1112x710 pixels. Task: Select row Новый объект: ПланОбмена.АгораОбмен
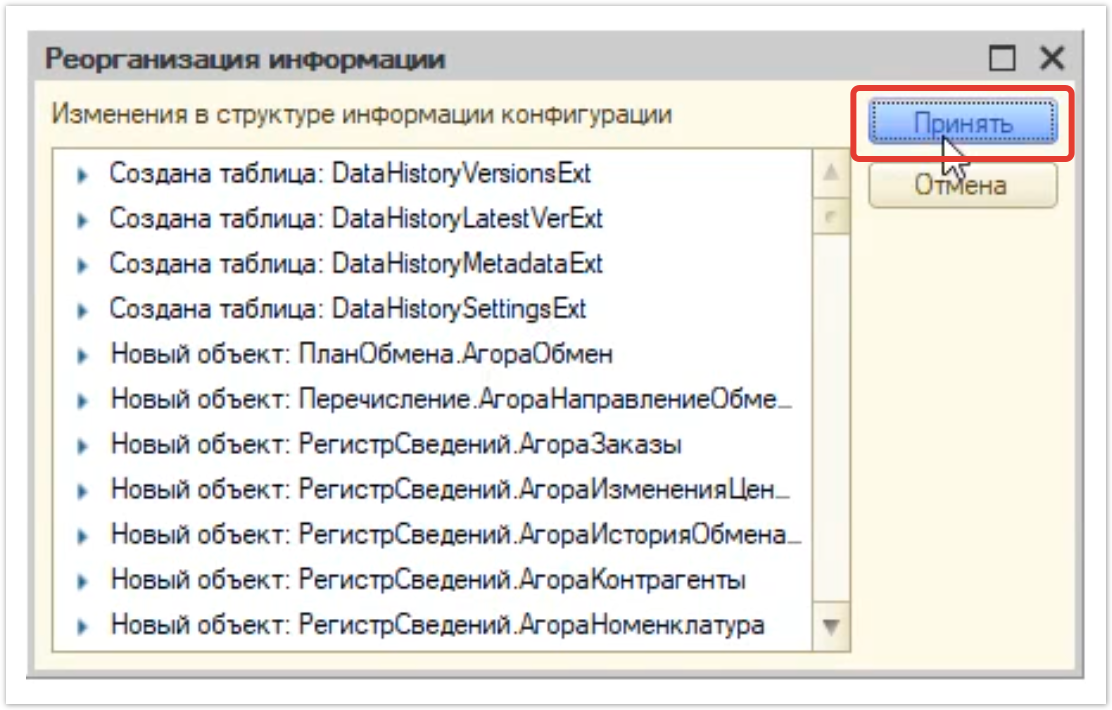coord(361,355)
